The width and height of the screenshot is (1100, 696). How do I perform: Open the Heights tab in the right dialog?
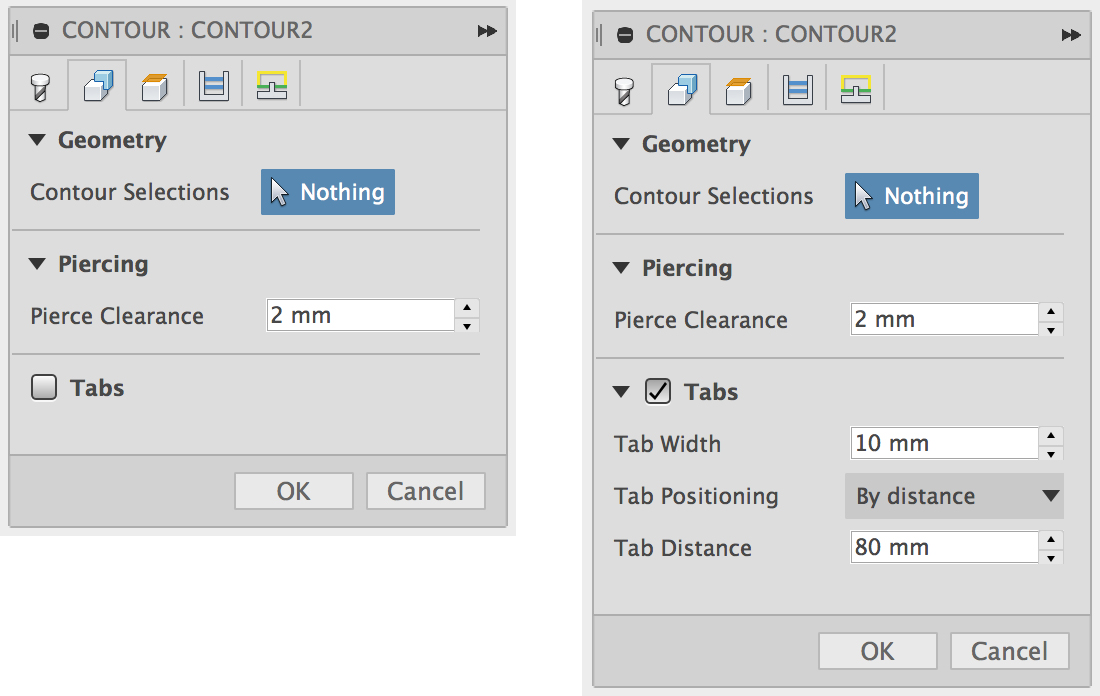[739, 91]
